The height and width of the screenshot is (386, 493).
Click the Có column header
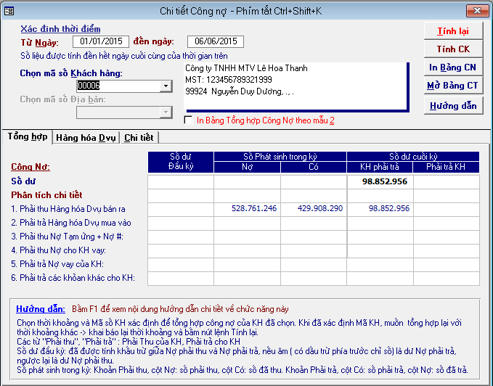tap(313, 167)
